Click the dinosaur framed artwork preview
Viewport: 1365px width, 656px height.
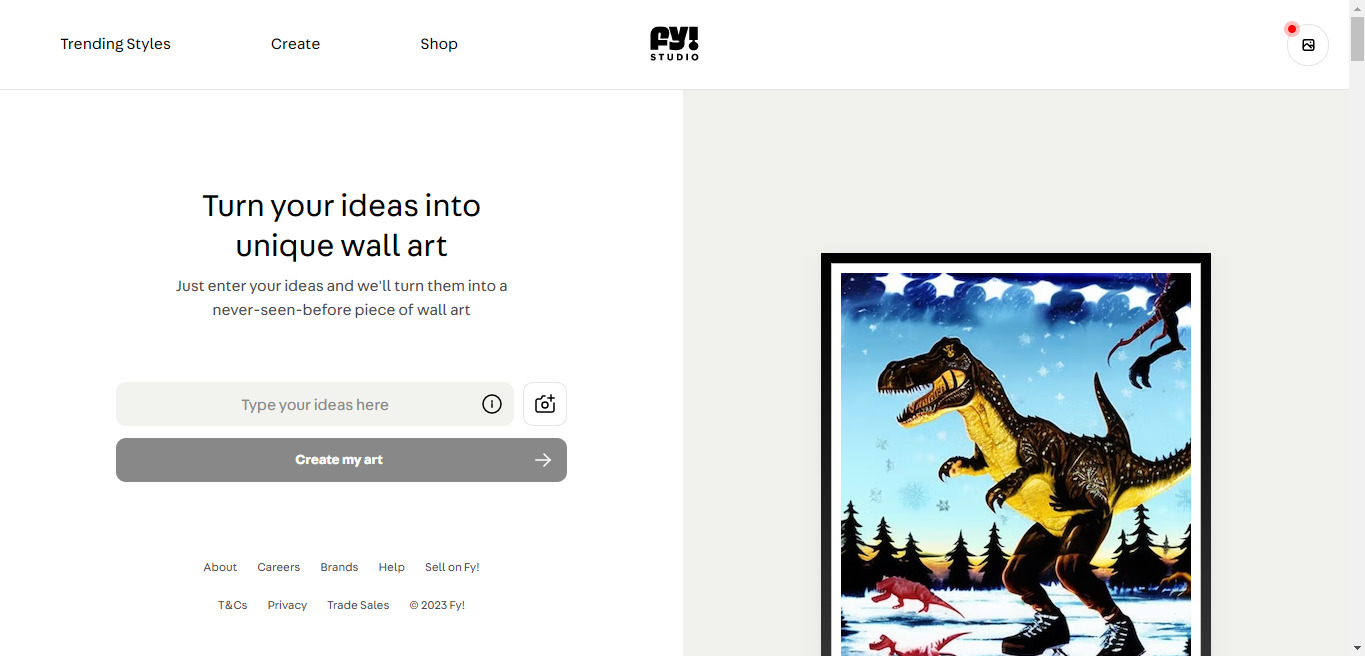tap(1016, 455)
